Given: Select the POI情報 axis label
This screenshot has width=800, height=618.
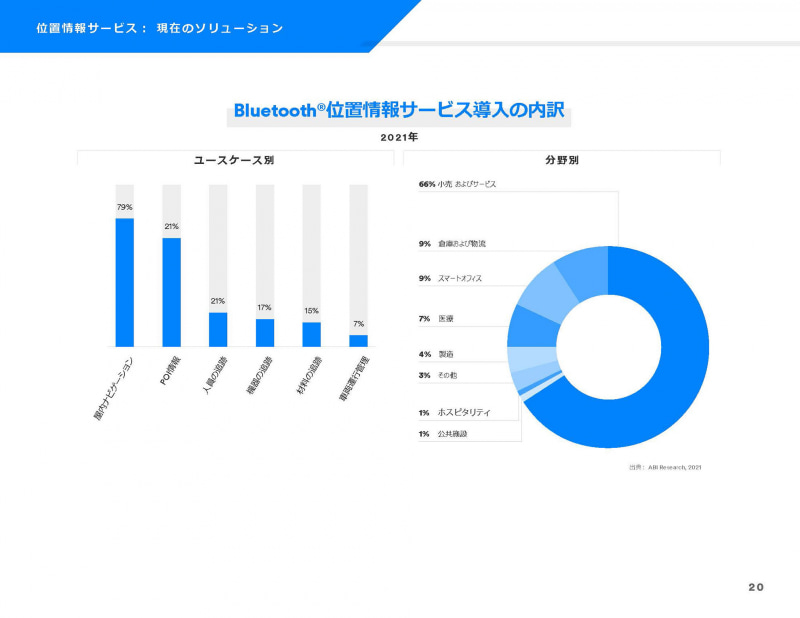Looking at the screenshot, I should tap(170, 370).
